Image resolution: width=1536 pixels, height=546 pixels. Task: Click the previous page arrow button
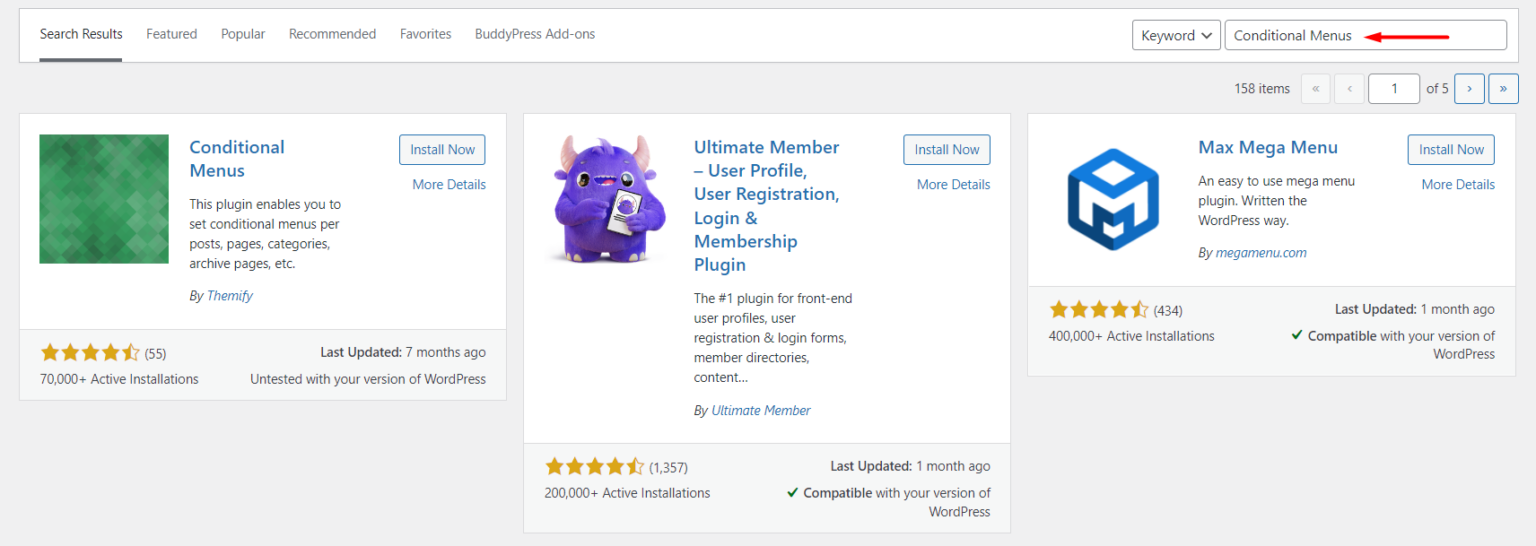tap(1349, 89)
